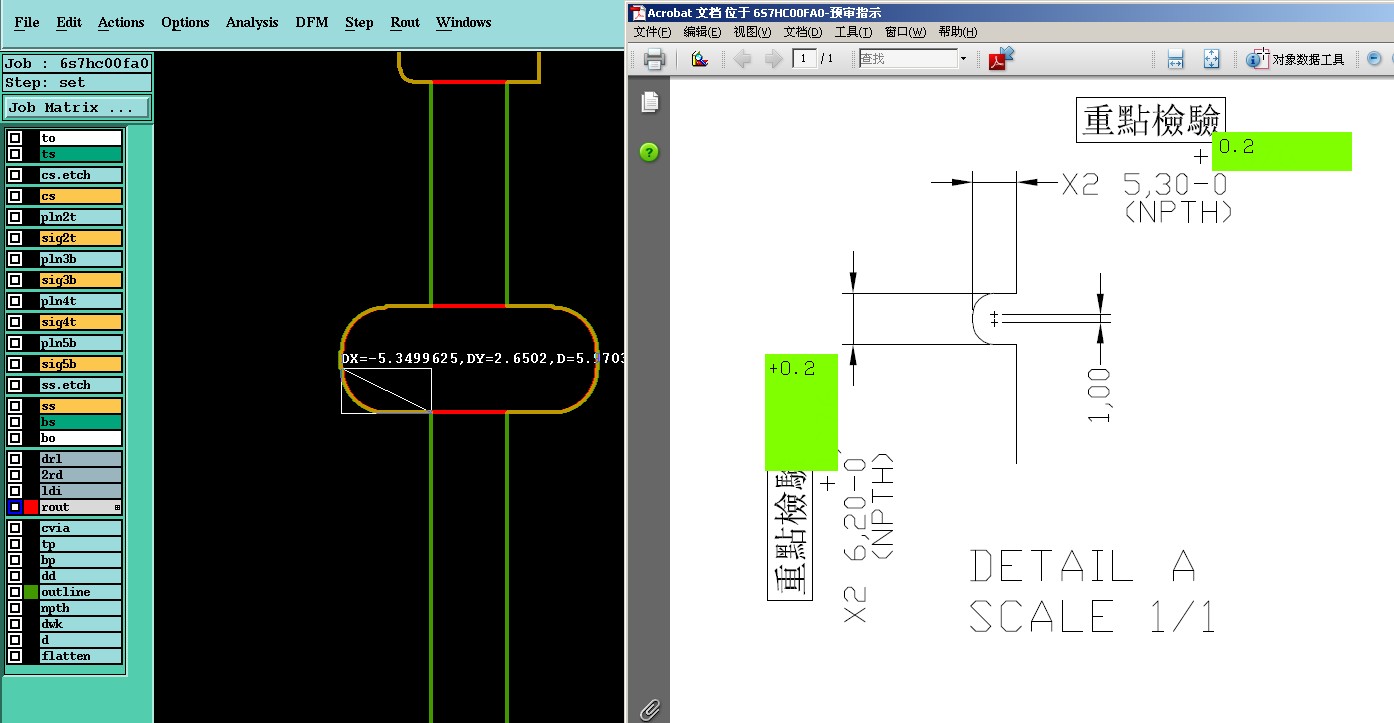The height and width of the screenshot is (723, 1394).
Task: Open the 视图(V) menu in Acrobat
Action: (x=752, y=32)
